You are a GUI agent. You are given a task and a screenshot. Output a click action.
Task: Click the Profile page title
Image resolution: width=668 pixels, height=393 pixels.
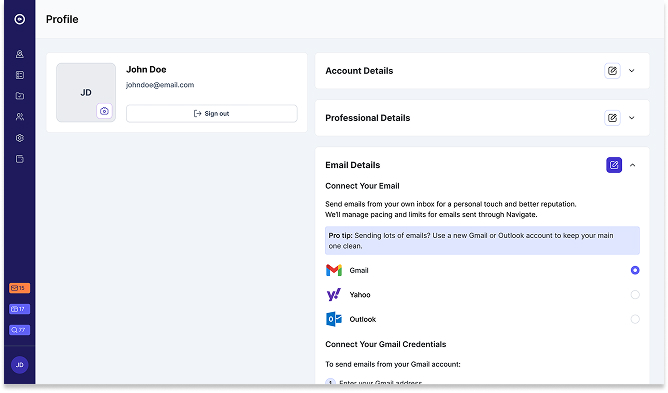[x=62, y=19]
